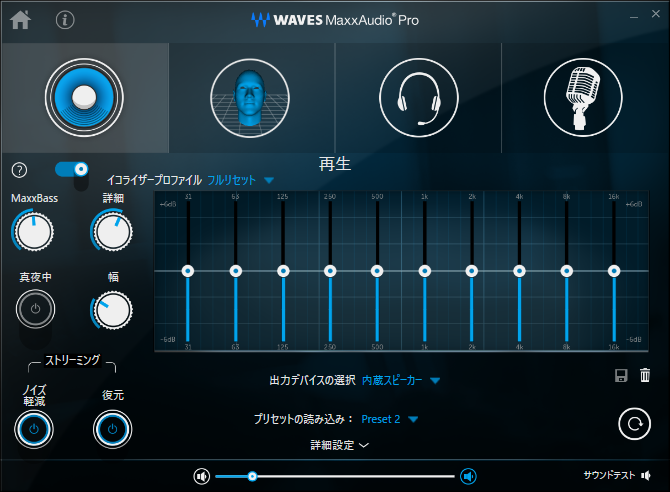This screenshot has width=670, height=492.
Task: Click the 8k equalizer slider handle
Action: click(567, 271)
